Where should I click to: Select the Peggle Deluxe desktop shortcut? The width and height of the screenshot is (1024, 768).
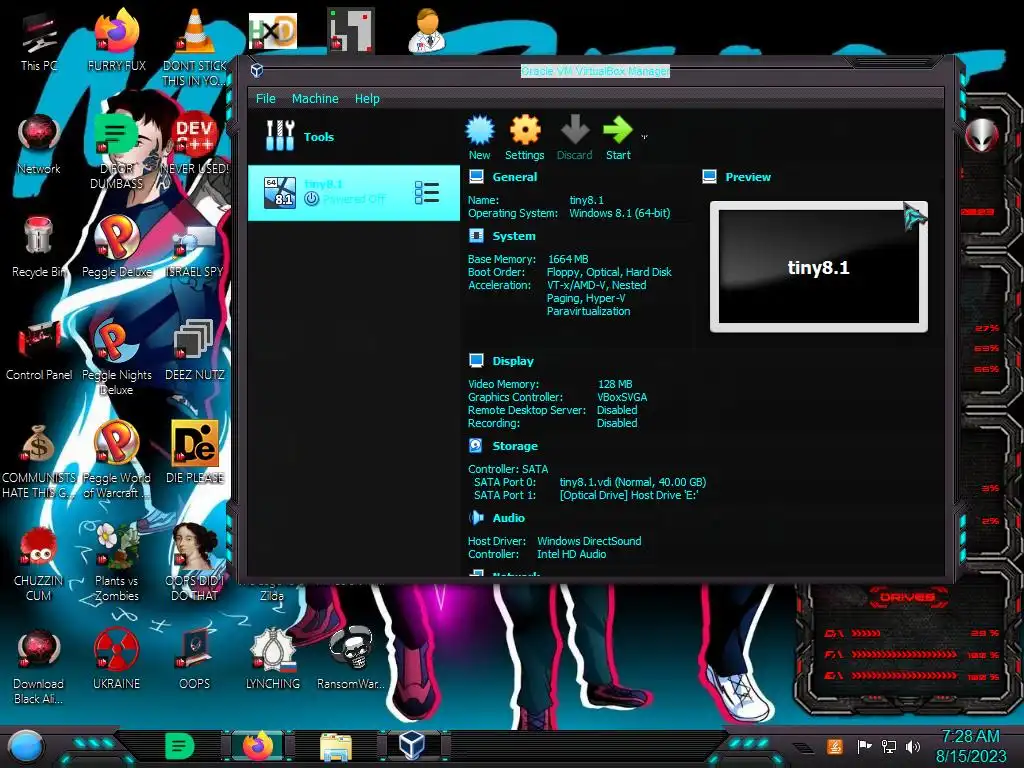(116, 247)
